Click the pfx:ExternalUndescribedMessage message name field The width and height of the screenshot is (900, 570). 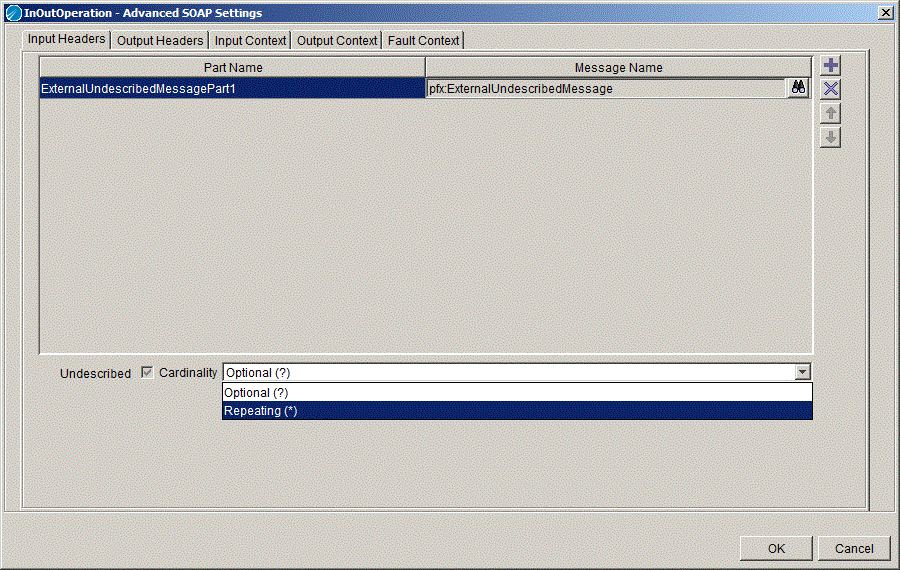(x=606, y=88)
